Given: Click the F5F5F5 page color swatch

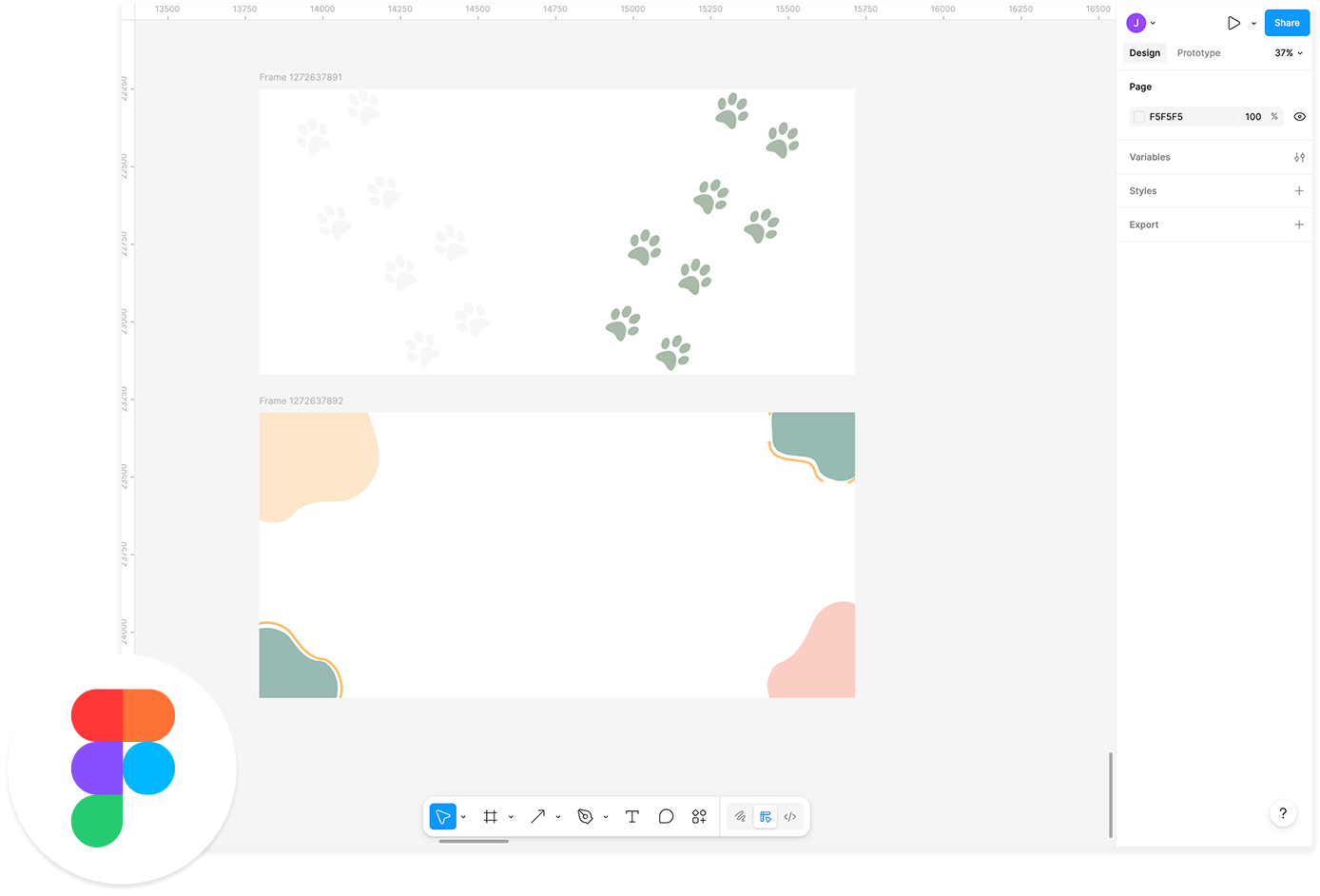Looking at the screenshot, I should (1138, 117).
